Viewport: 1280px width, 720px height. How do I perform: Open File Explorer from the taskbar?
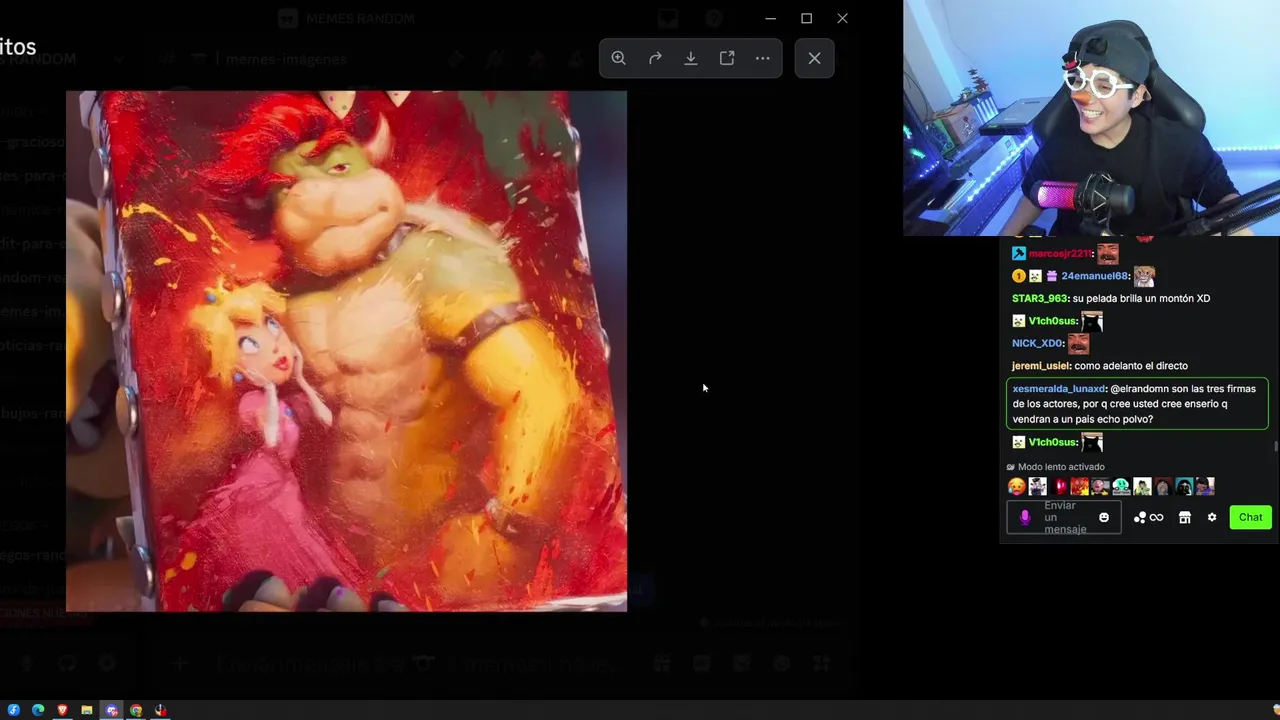pos(87,710)
